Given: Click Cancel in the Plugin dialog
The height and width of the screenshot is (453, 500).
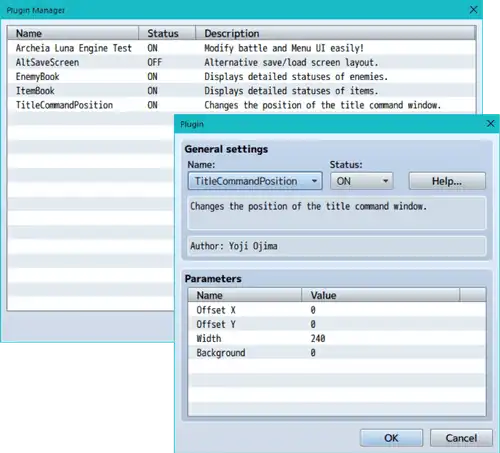Looking at the screenshot, I should [461, 438].
